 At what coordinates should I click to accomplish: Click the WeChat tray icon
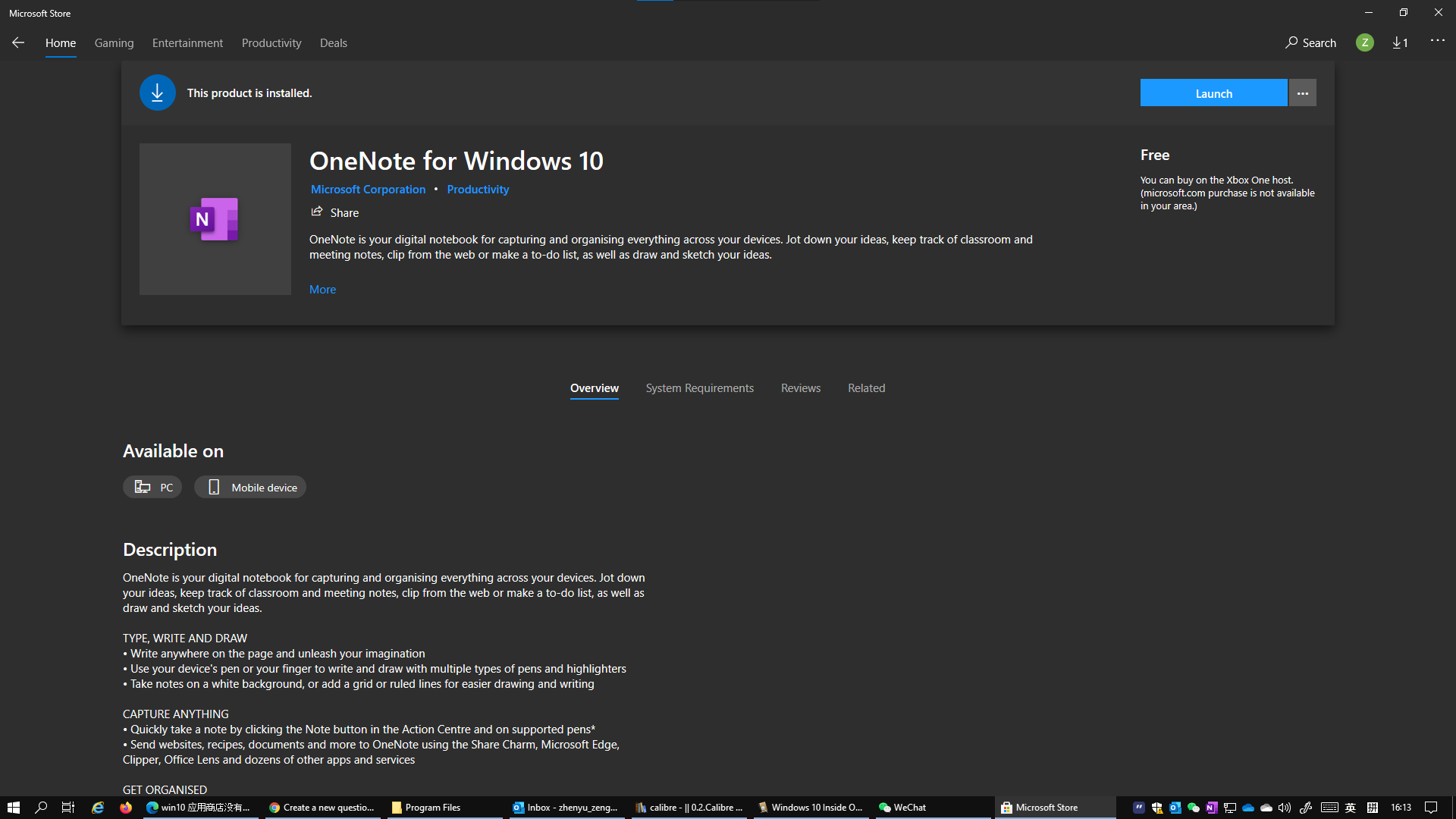[x=1194, y=808]
